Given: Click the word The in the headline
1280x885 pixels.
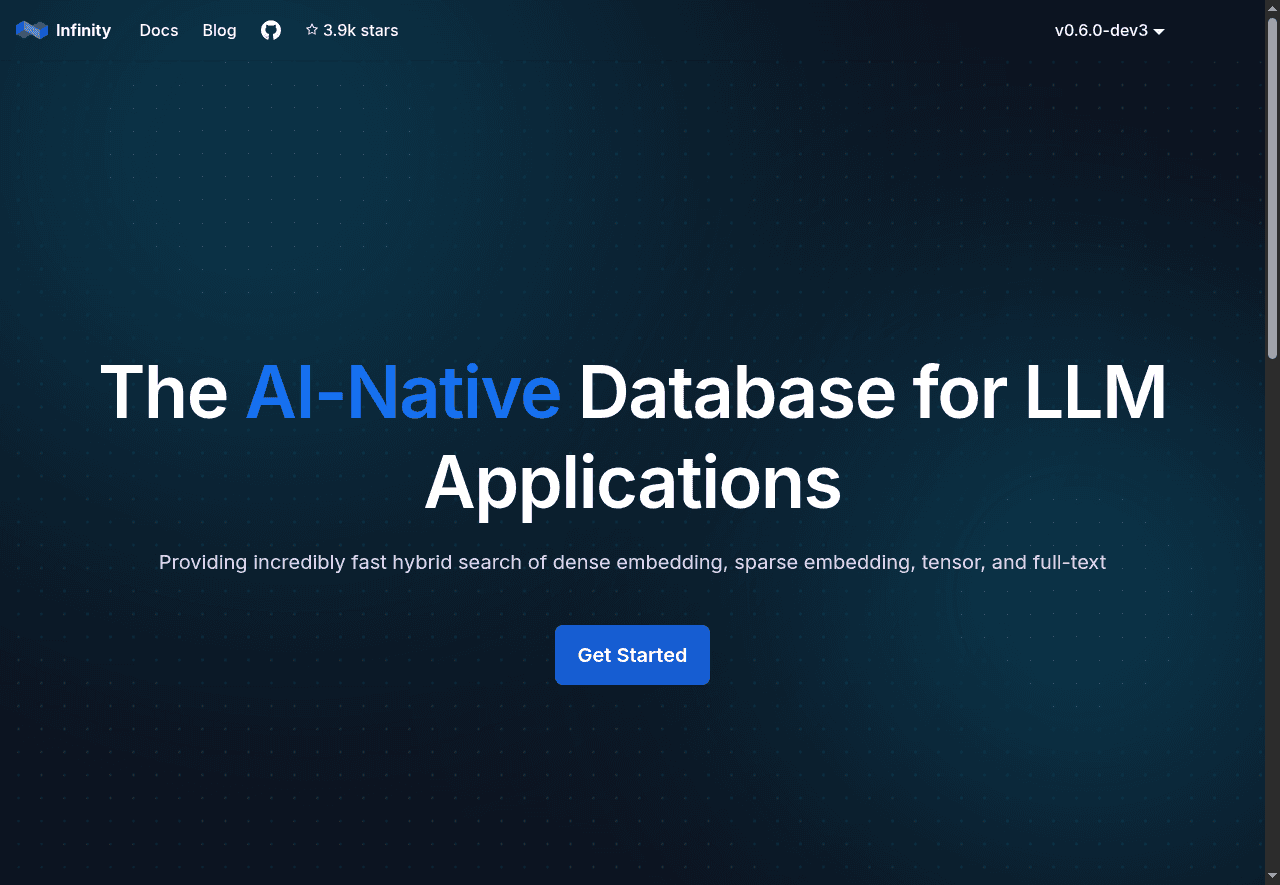Looking at the screenshot, I should point(164,392).
